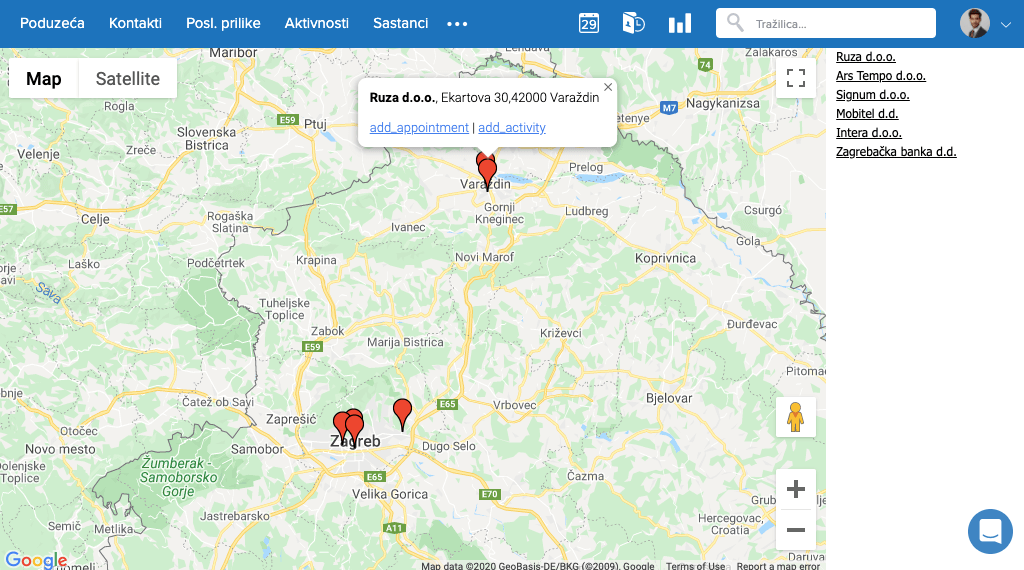This screenshot has width=1024, height=570.
Task: Select Mobitel d.d. in list
Action: click(x=867, y=114)
